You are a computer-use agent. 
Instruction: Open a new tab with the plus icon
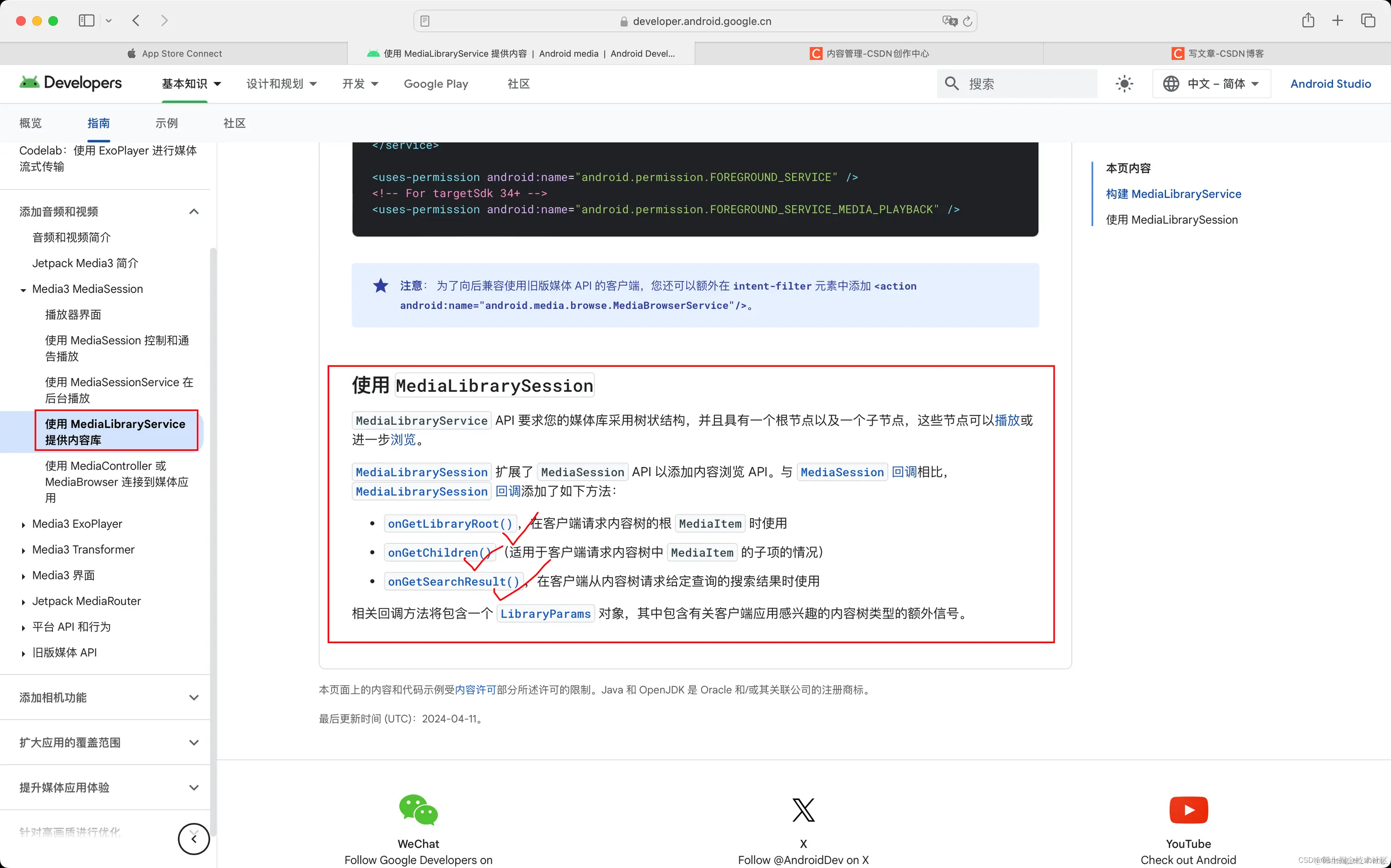point(1337,20)
